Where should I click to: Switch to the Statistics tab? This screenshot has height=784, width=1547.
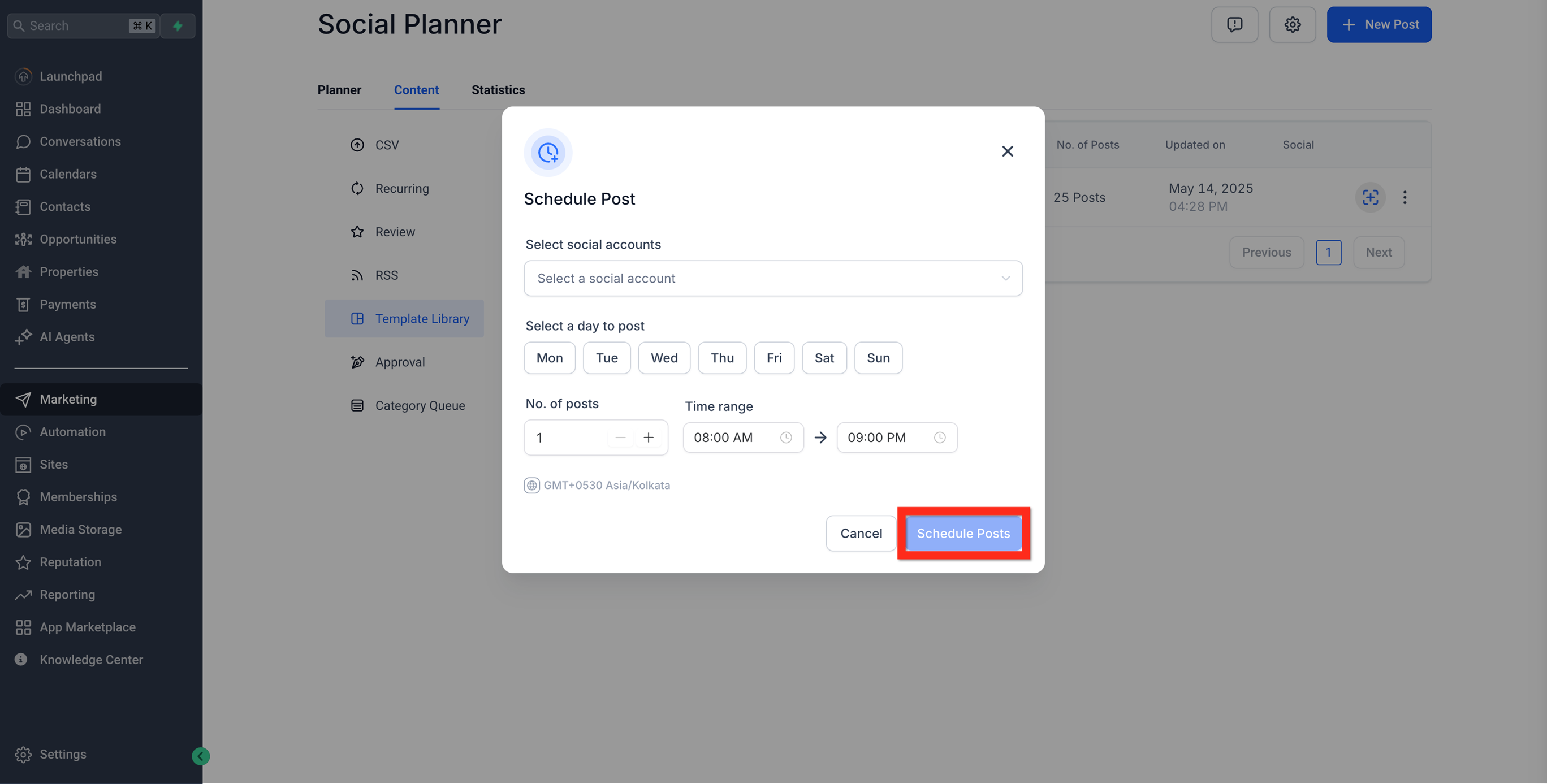498,90
